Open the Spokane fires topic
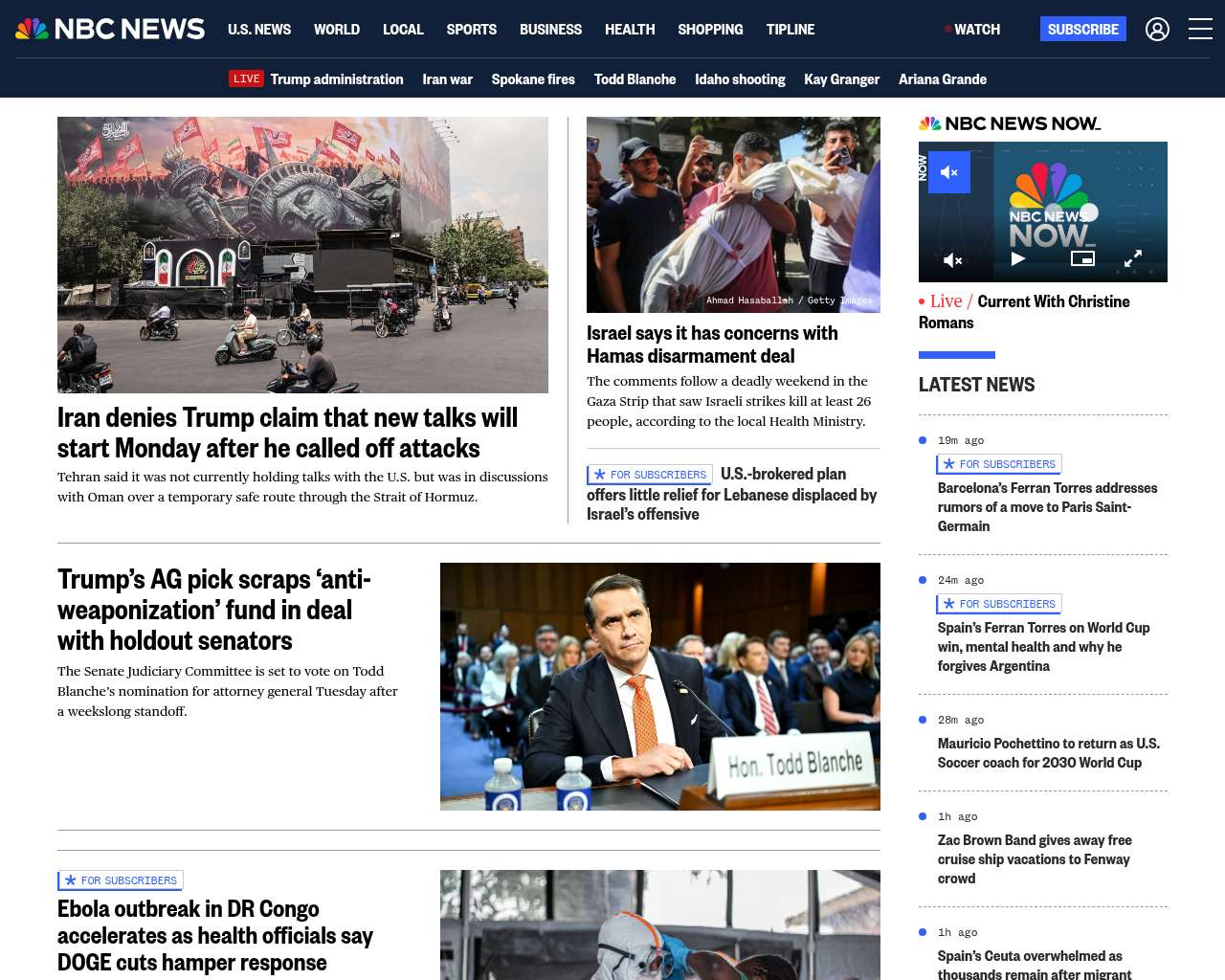Viewport: 1225px width, 980px height. pos(533,79)
